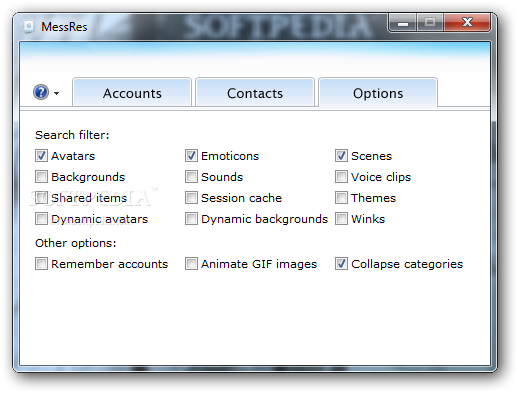This screenshot has width=518, height=393.
Task: Tick the Themes checkbox
Action: pyautogui.click(x=341, y=198)
